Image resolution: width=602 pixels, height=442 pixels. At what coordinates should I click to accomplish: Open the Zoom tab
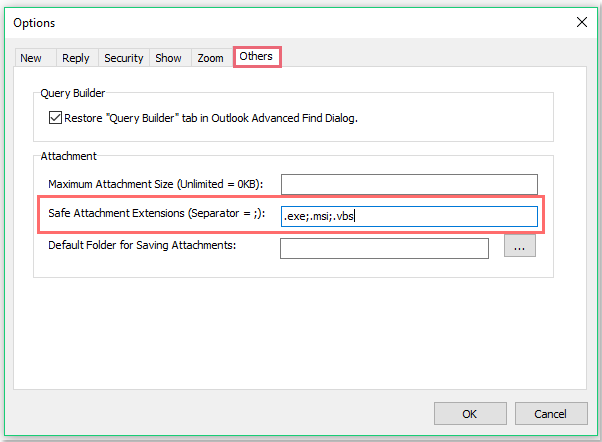[210, 58]
